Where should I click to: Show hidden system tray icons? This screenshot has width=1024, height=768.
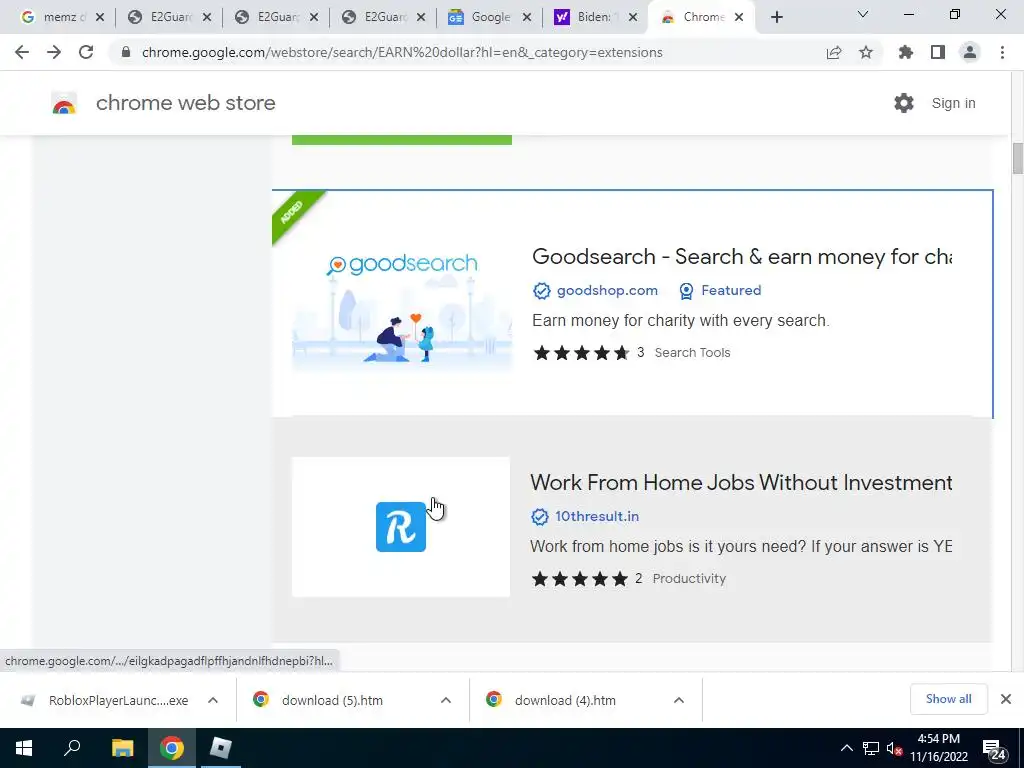pyautogui.click(x=846, y=748)
